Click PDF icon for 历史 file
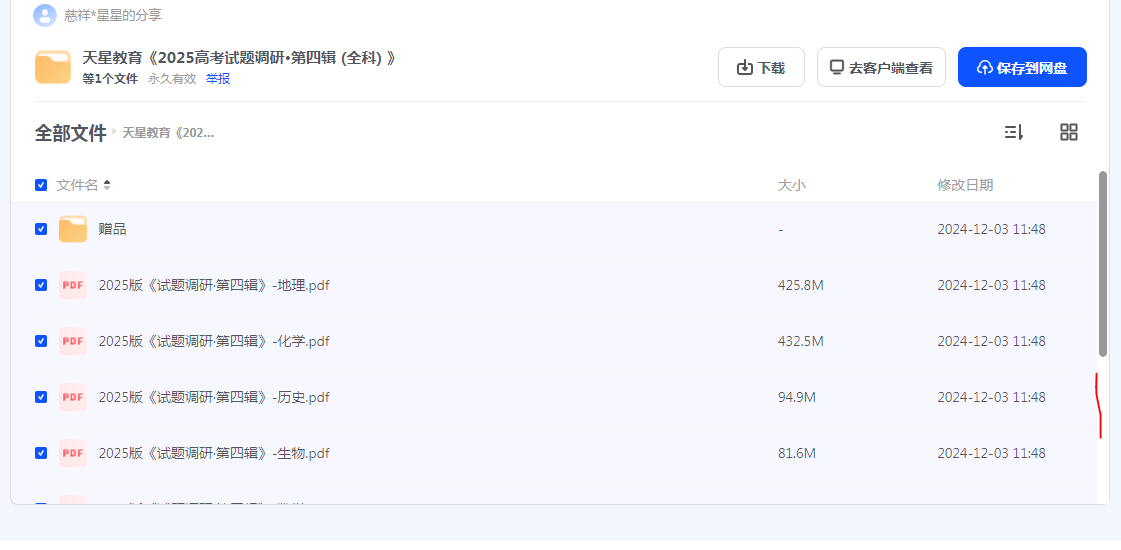 (73, 397)
